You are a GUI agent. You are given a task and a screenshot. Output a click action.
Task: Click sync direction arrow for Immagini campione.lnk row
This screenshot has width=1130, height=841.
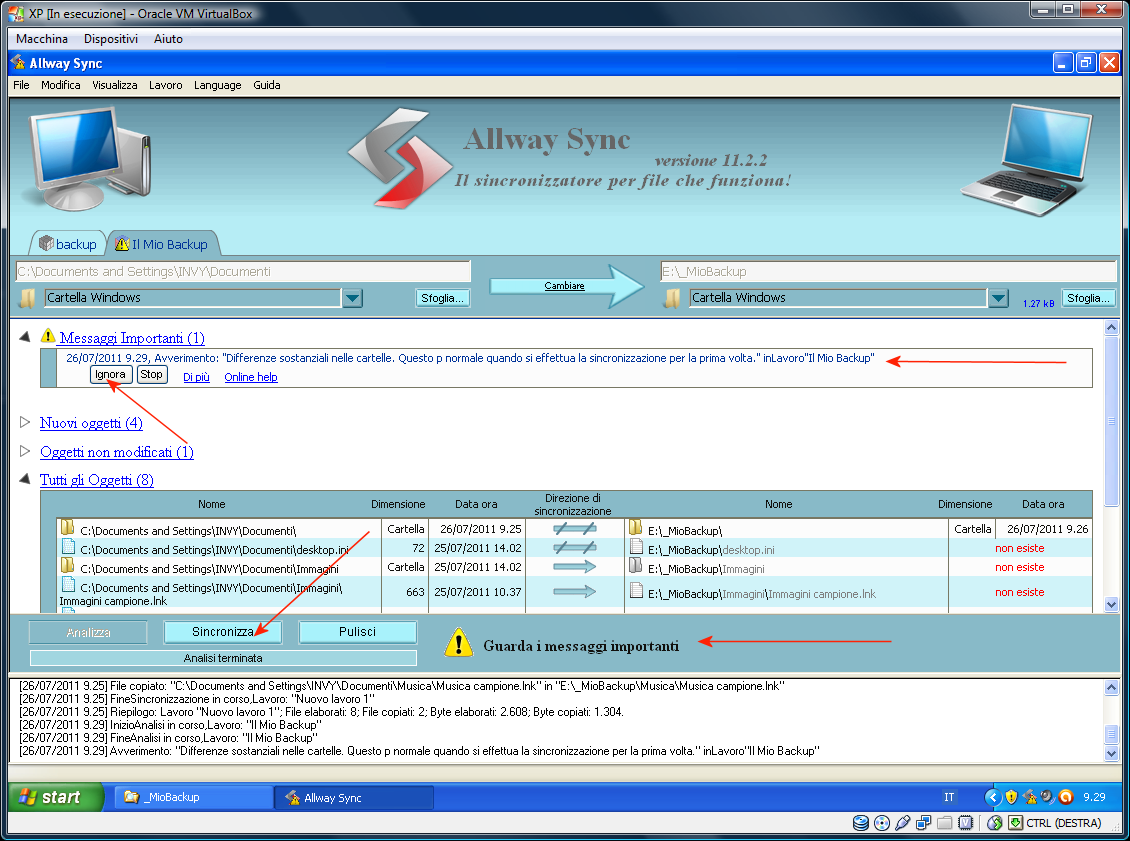coord(574,592)
